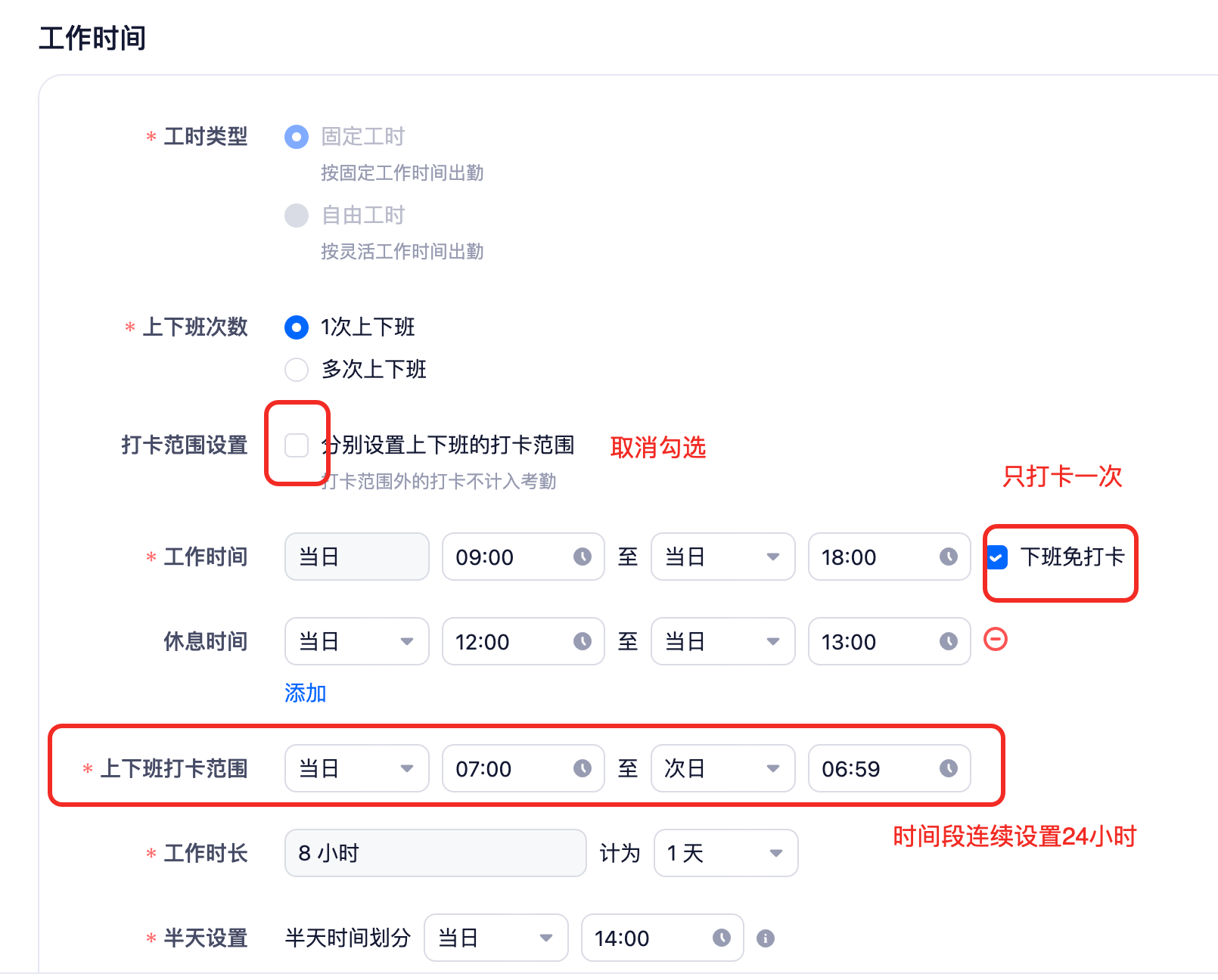Image resolution: width=1218 pixels, height=980 pixels.
Task: Uncheck the 下班免打卡 checkbox
Action: click(x=998, y=557)
